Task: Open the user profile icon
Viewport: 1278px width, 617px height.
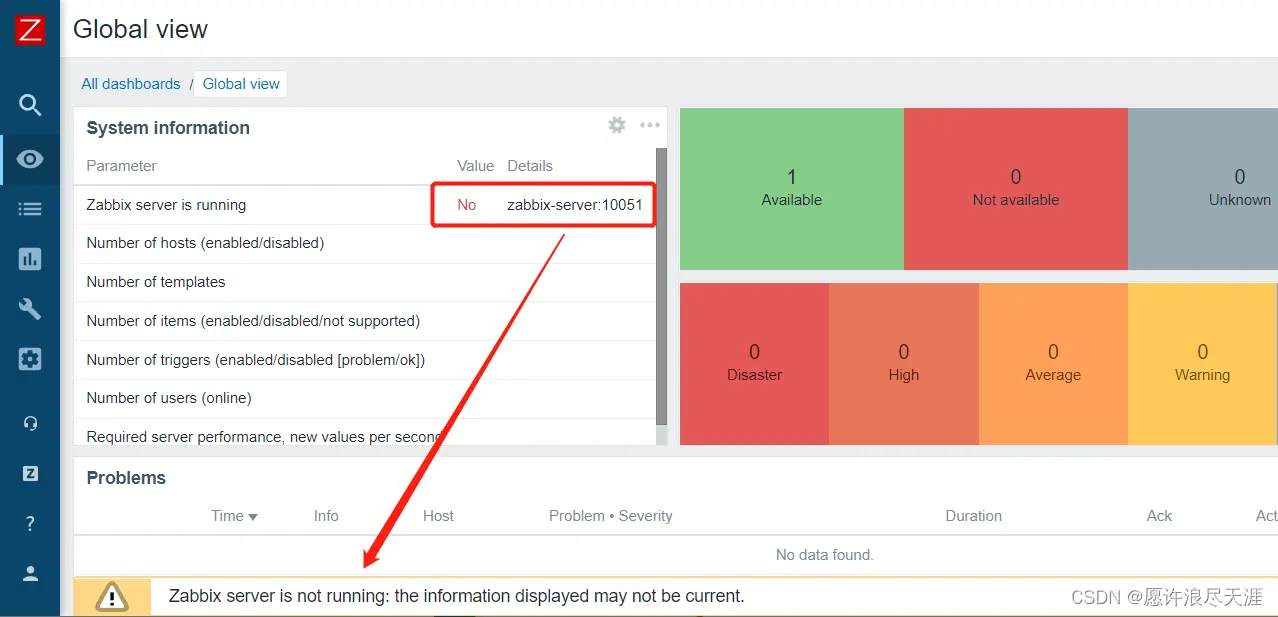Action: (30, 573)
